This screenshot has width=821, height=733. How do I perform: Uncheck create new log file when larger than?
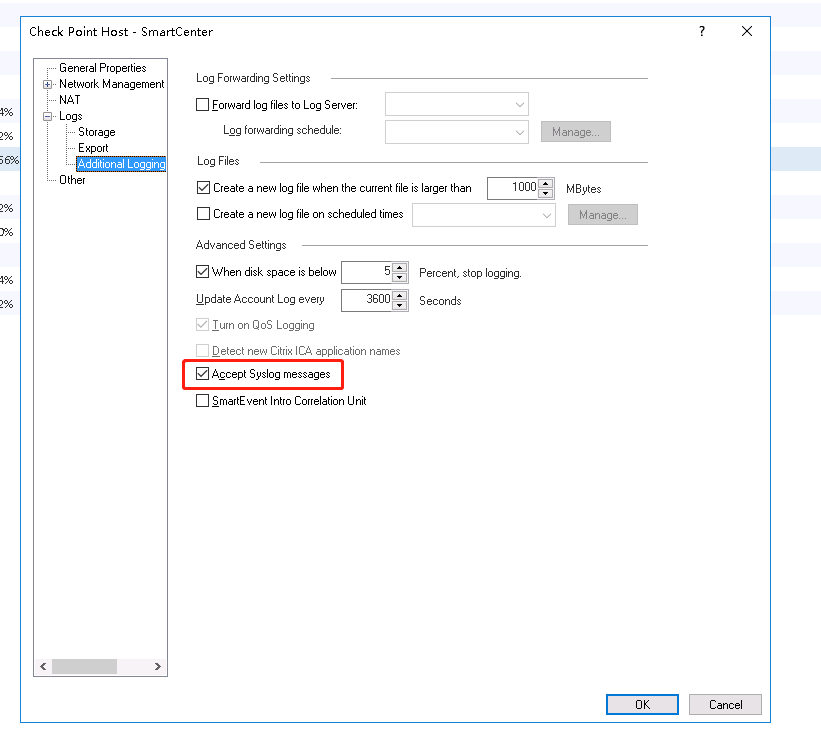[x=203, y=187]
